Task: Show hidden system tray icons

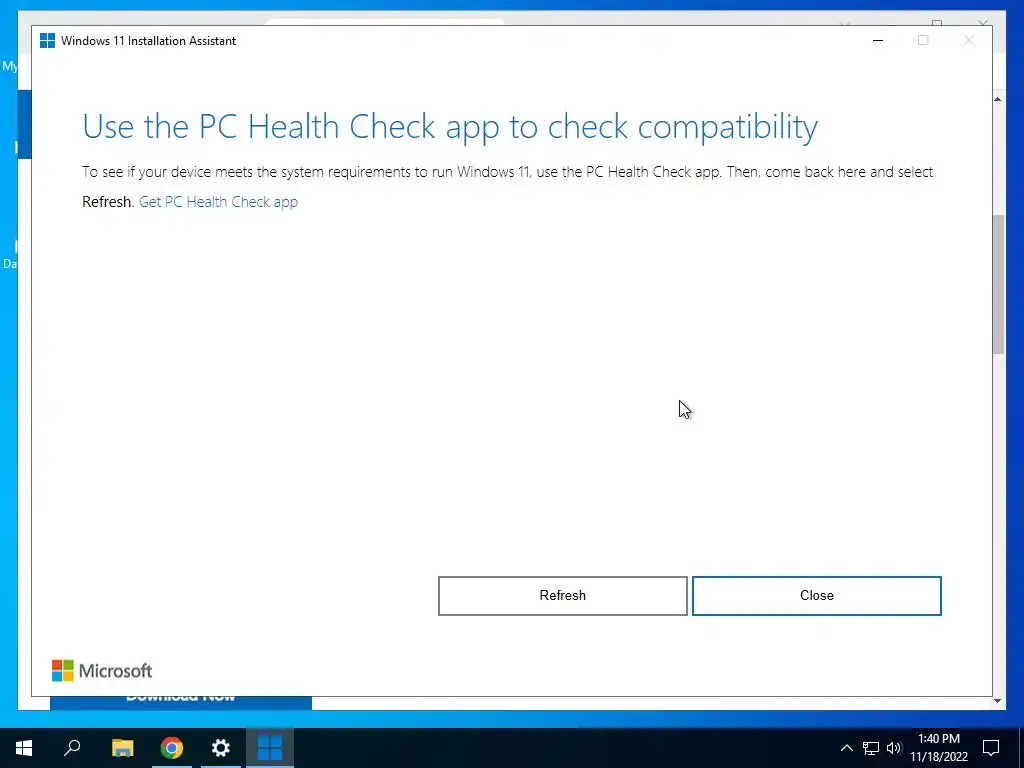Action: [x=846, y=748]
